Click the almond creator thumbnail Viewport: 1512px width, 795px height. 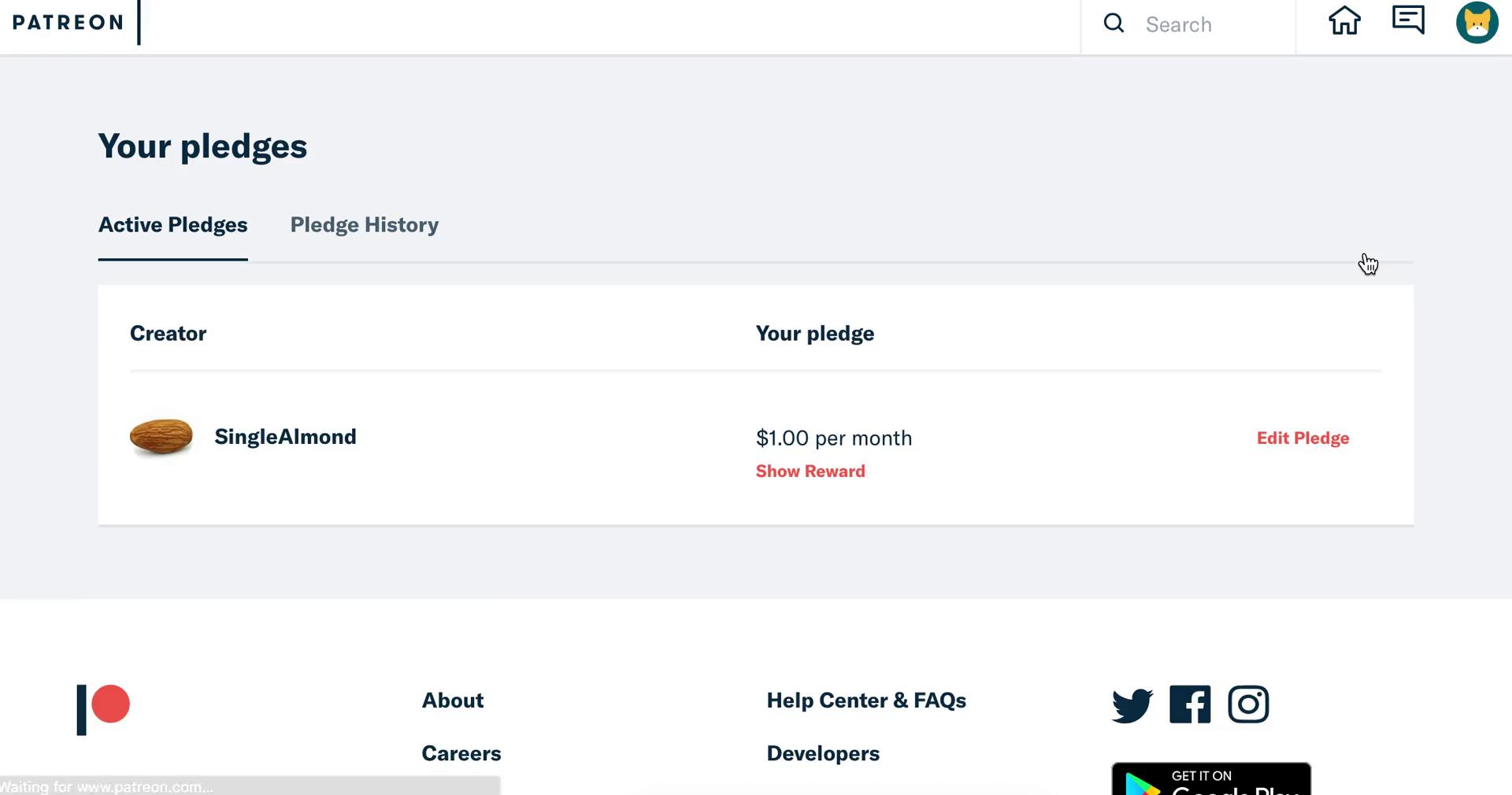[161, 437]
